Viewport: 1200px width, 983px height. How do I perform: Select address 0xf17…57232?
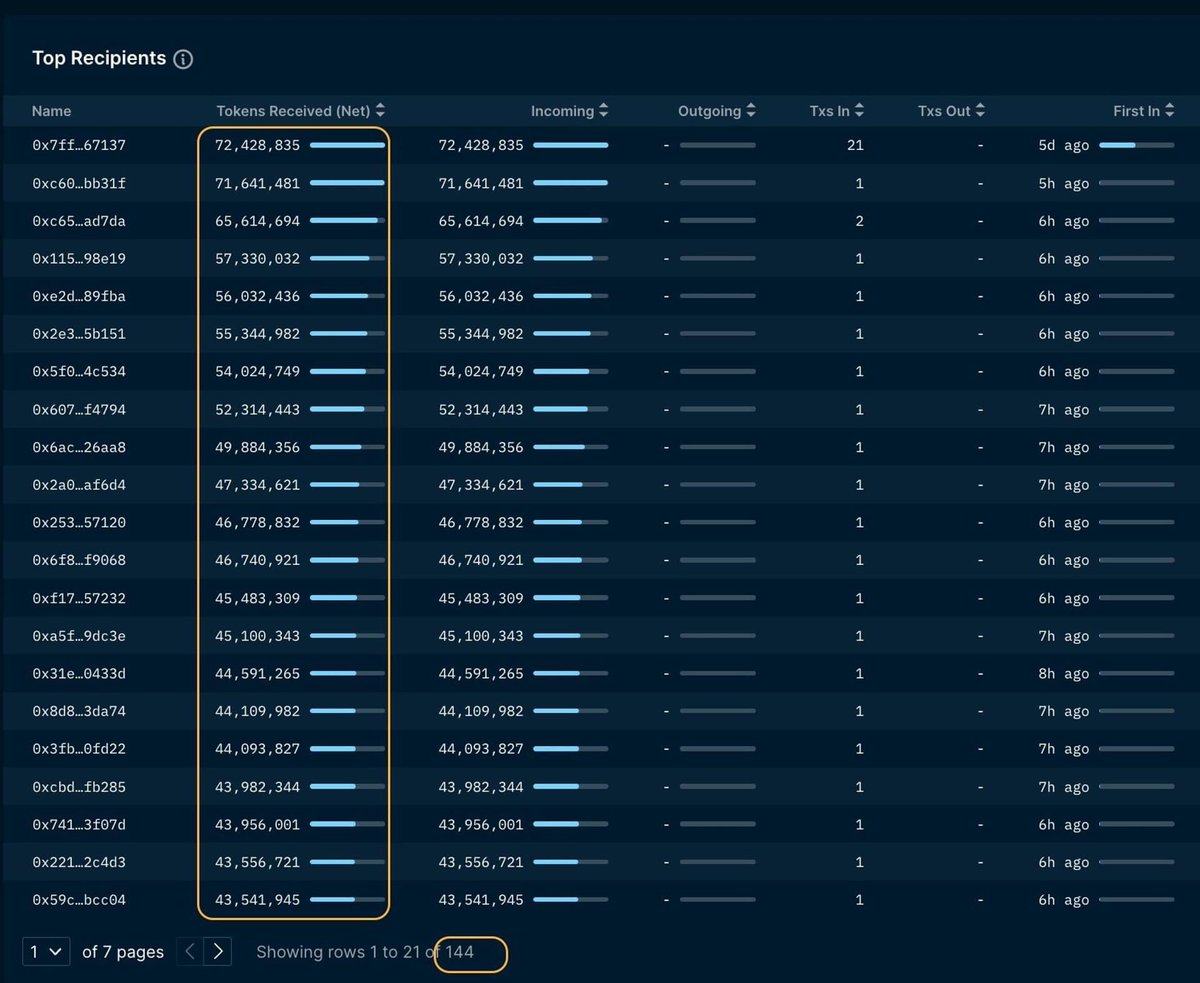tap(79, 598)
